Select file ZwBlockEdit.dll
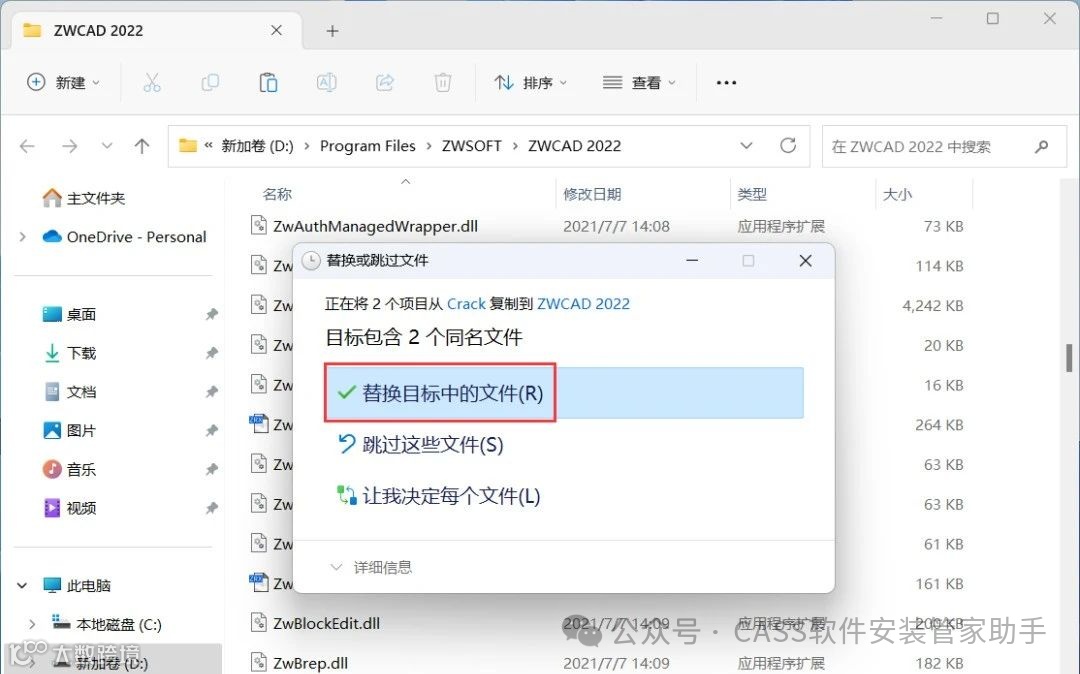The image size is (1080, 674). [326, 624]
